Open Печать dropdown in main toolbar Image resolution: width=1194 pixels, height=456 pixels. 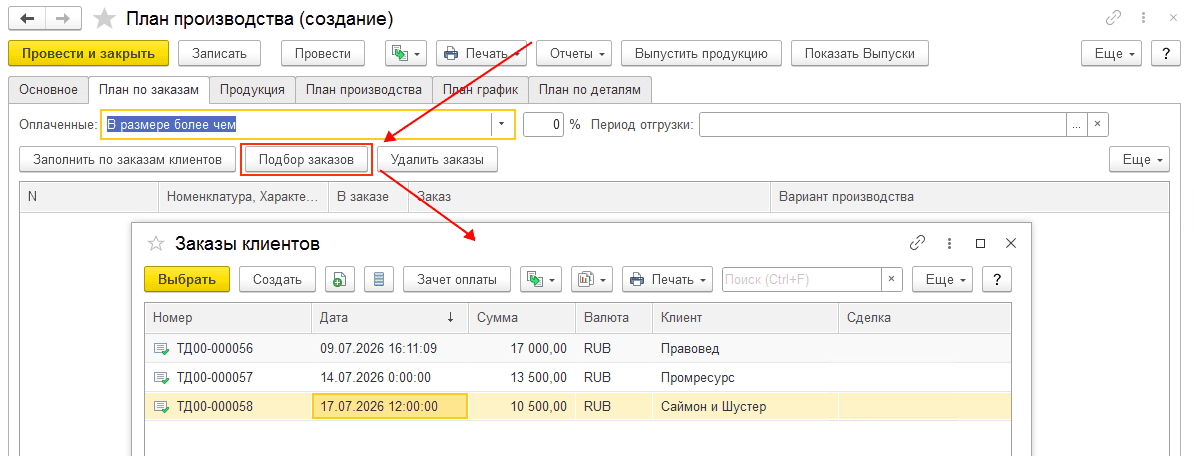point(481,54)
